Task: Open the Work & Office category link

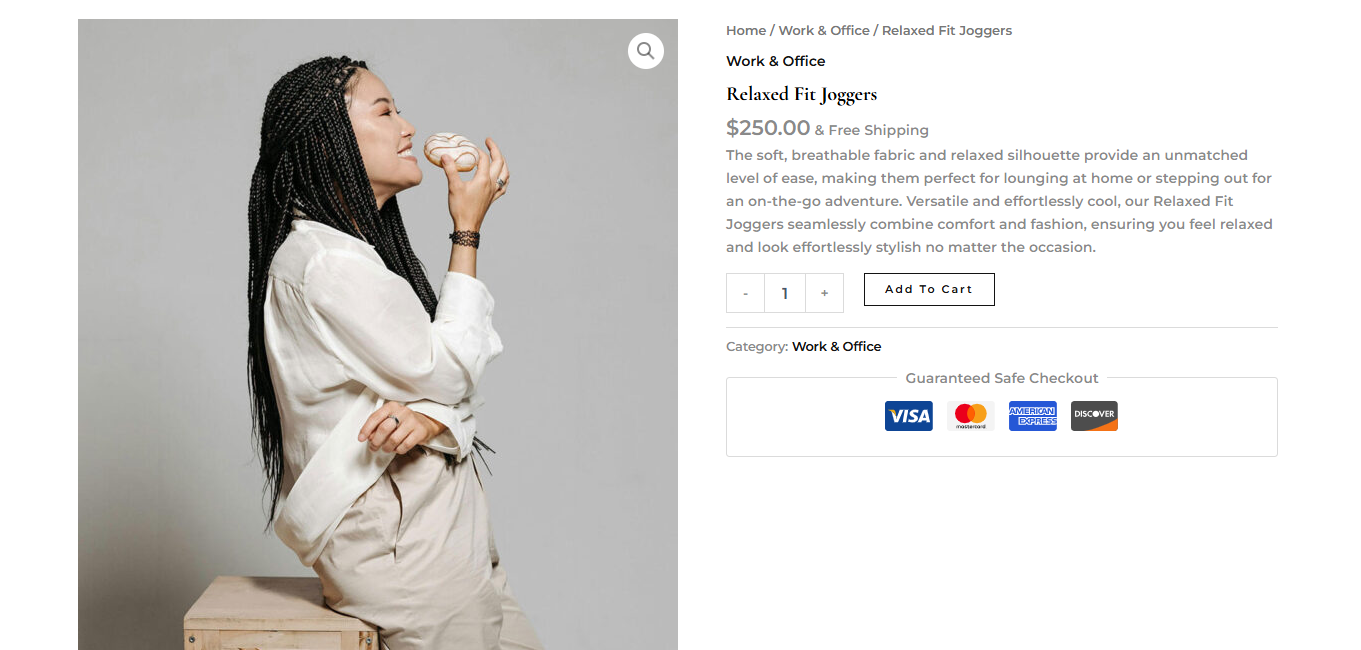Action: point(836,346)
